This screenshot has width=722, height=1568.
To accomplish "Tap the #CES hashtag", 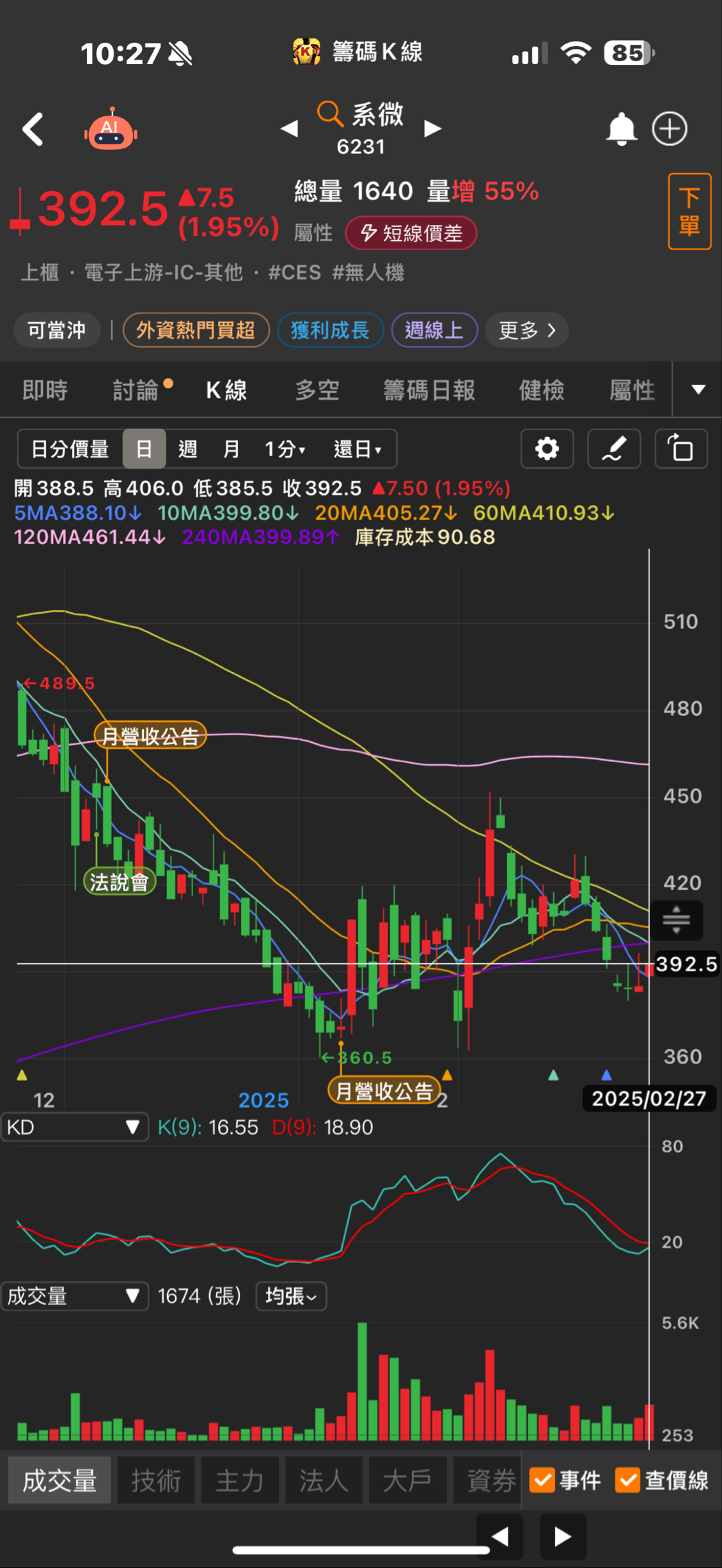I will [x=294, y=272].
